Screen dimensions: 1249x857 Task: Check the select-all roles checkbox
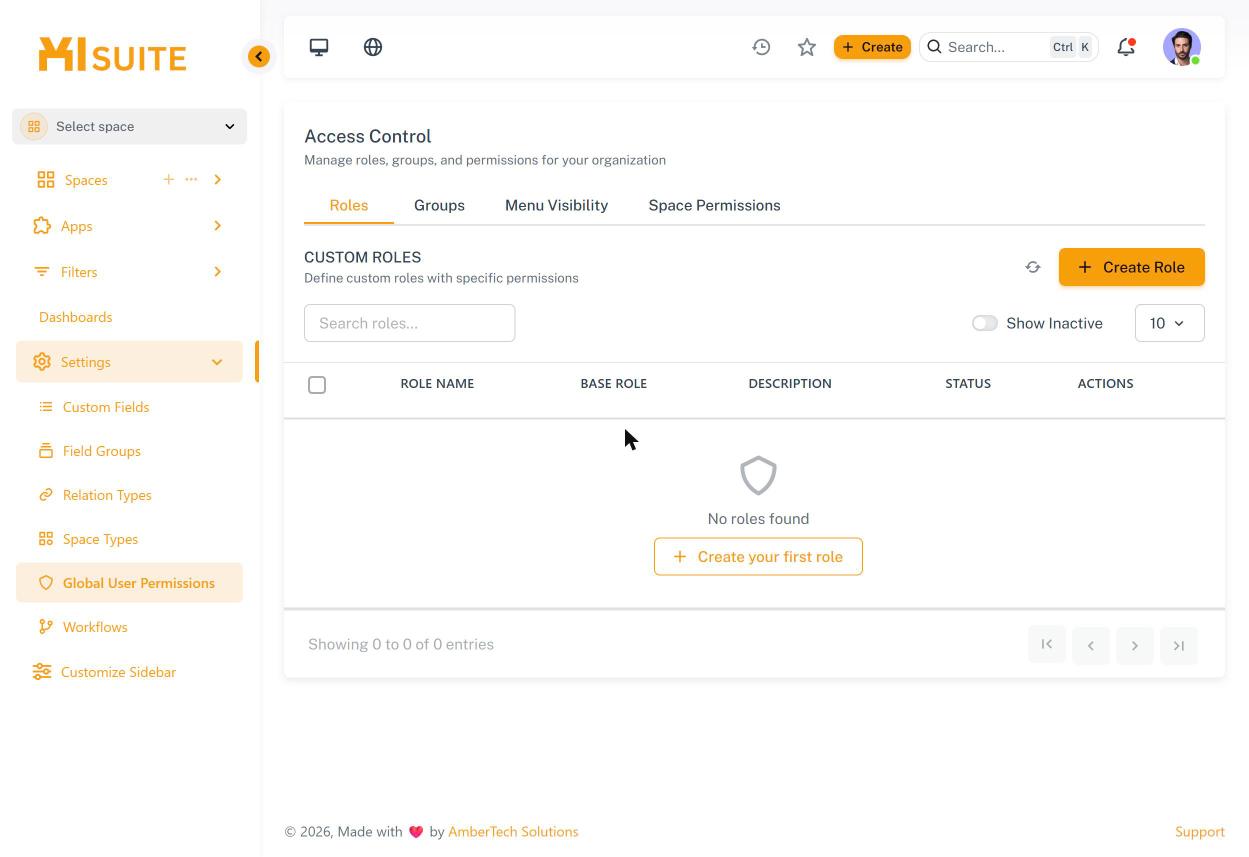pos(317,385)
